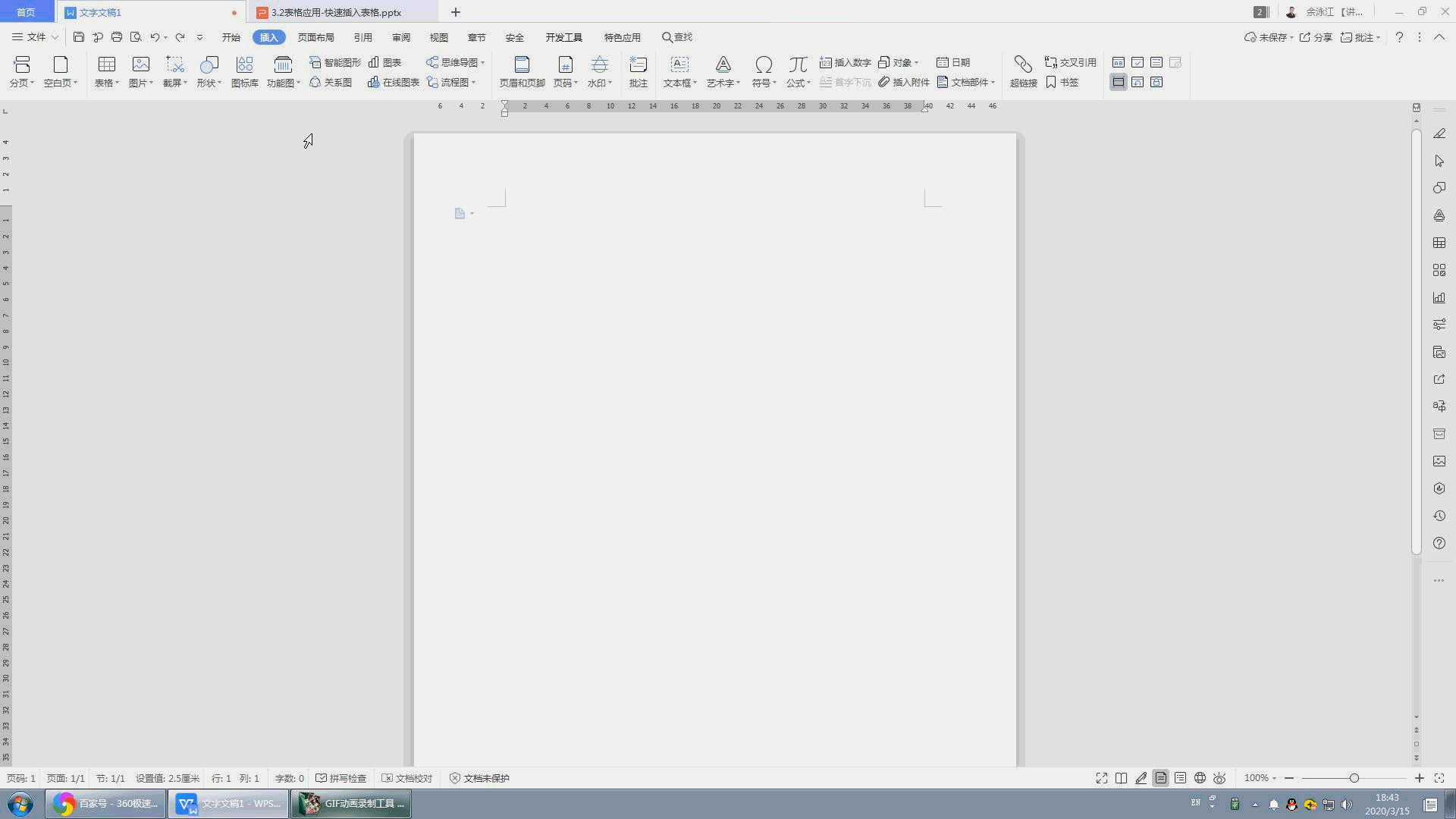
Task: Click the 文本框 text box icon
Action: pyautogui.click(x=679, y=64)
